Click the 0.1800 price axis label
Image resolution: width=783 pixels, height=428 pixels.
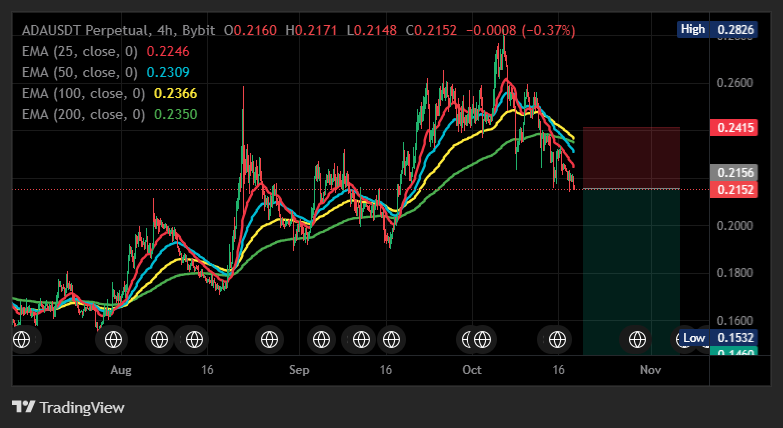[735, 273]
